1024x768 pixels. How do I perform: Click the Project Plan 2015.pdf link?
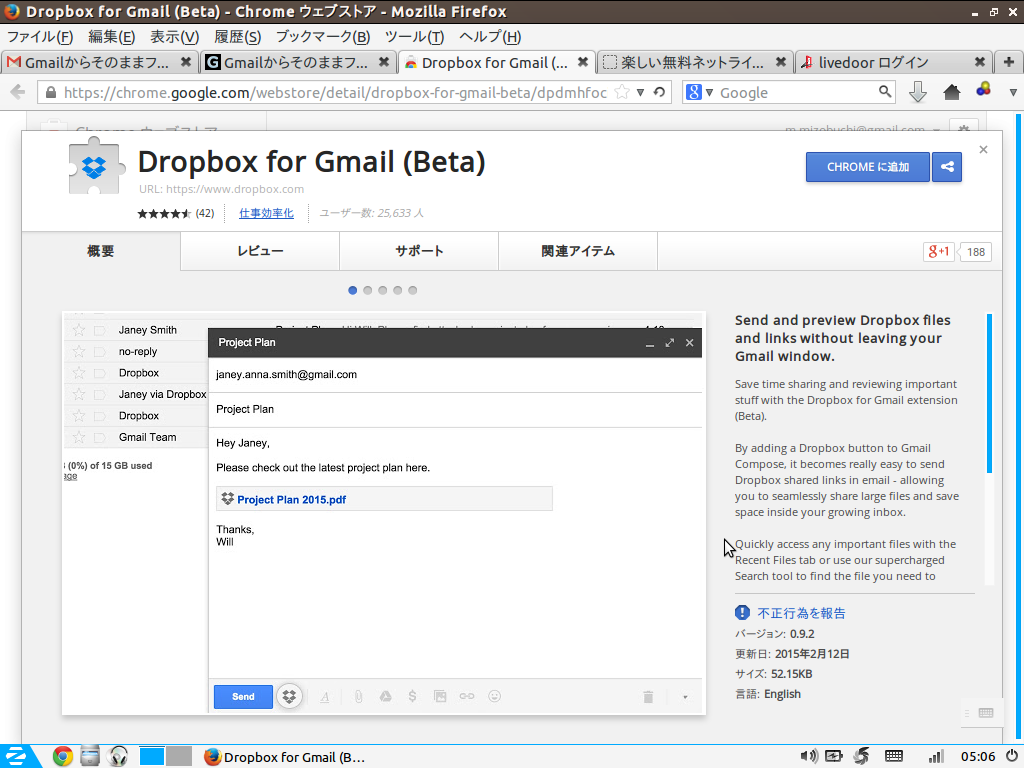[x=291, y=500]
